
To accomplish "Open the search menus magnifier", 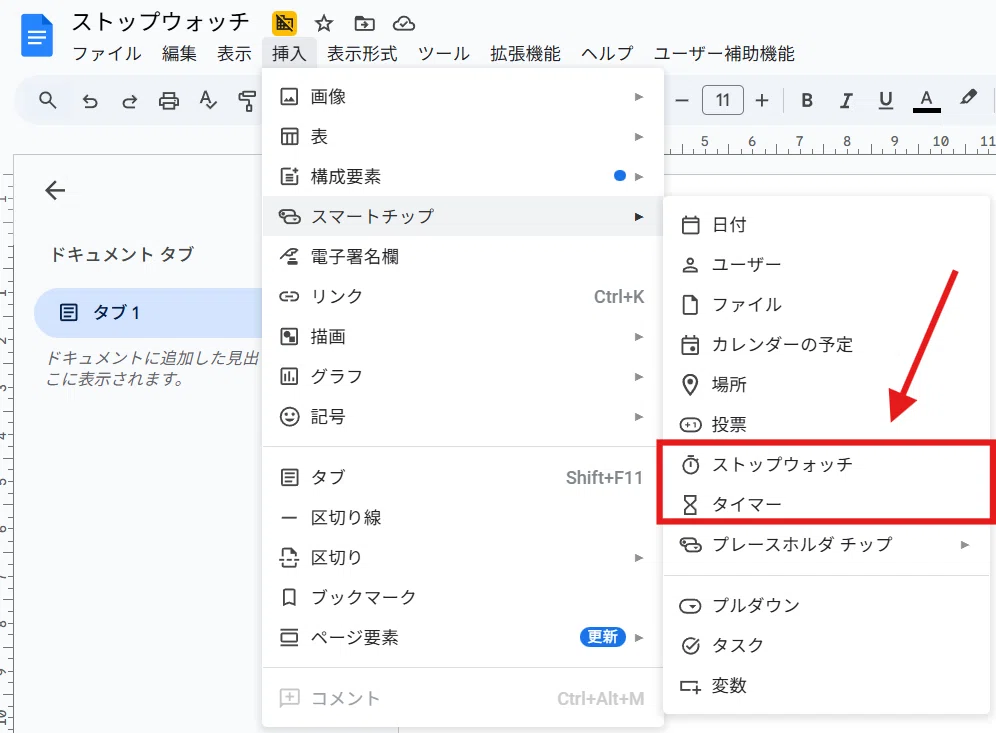I will pos(48,100).
